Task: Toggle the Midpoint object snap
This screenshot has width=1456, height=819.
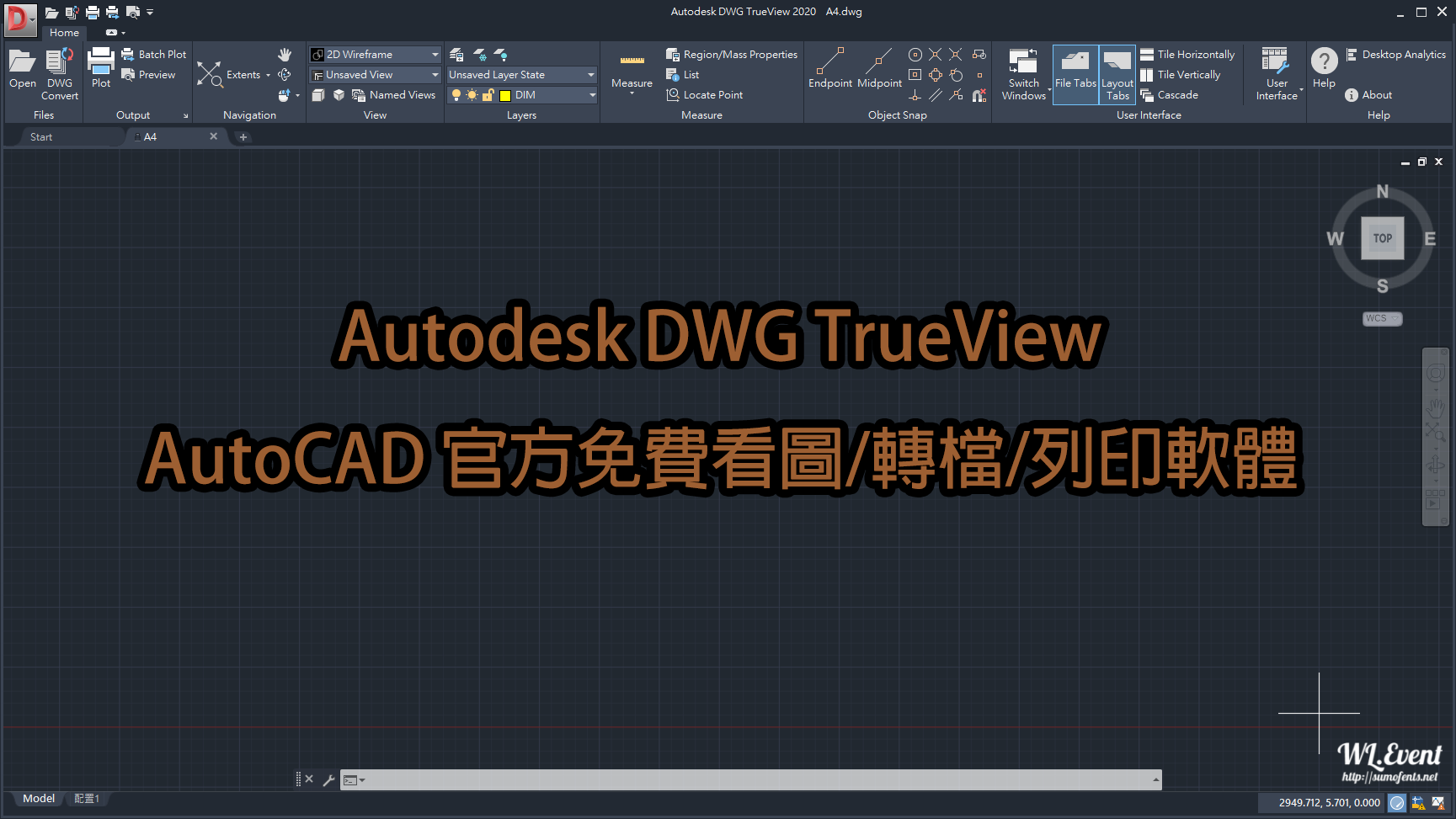Action: (879, 68)
